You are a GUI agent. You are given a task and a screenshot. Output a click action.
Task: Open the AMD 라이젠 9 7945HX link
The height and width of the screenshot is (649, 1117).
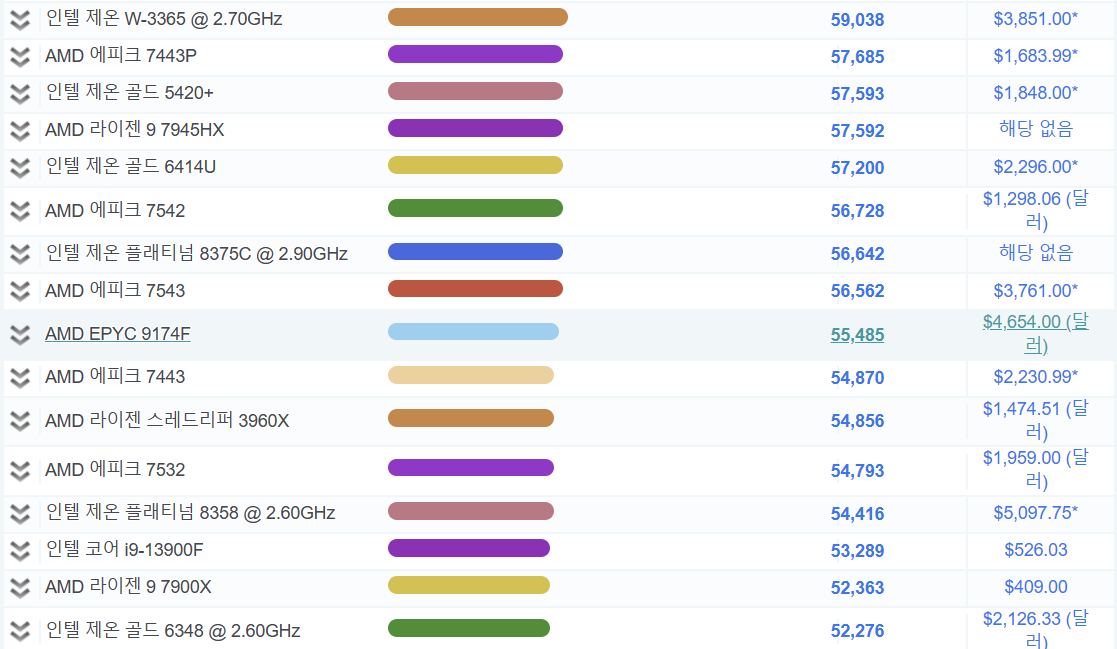point(135,130)
